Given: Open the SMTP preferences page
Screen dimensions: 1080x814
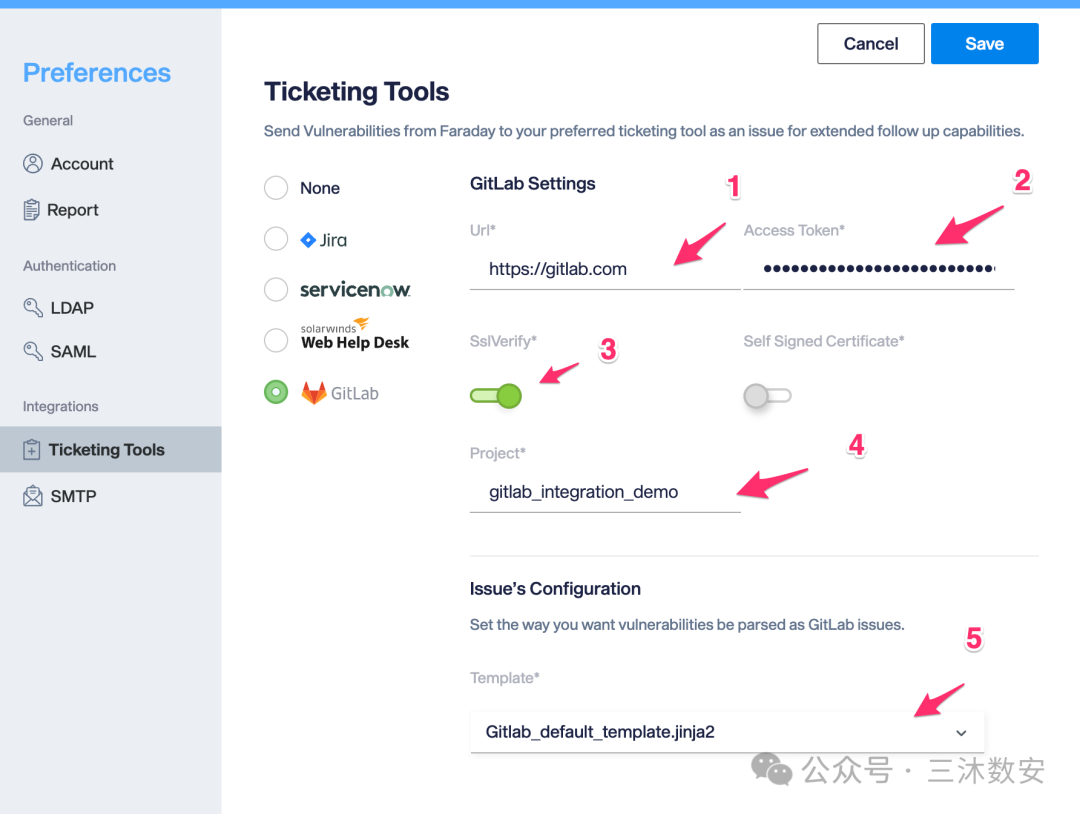Looking at the screenshot, I should click(73, 496).
